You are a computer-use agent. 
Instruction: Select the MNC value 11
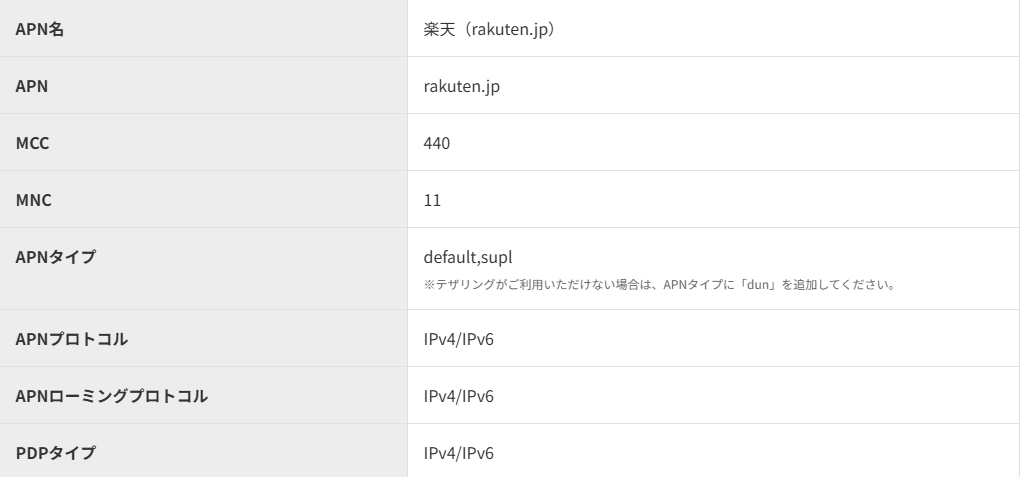[432, 200]
